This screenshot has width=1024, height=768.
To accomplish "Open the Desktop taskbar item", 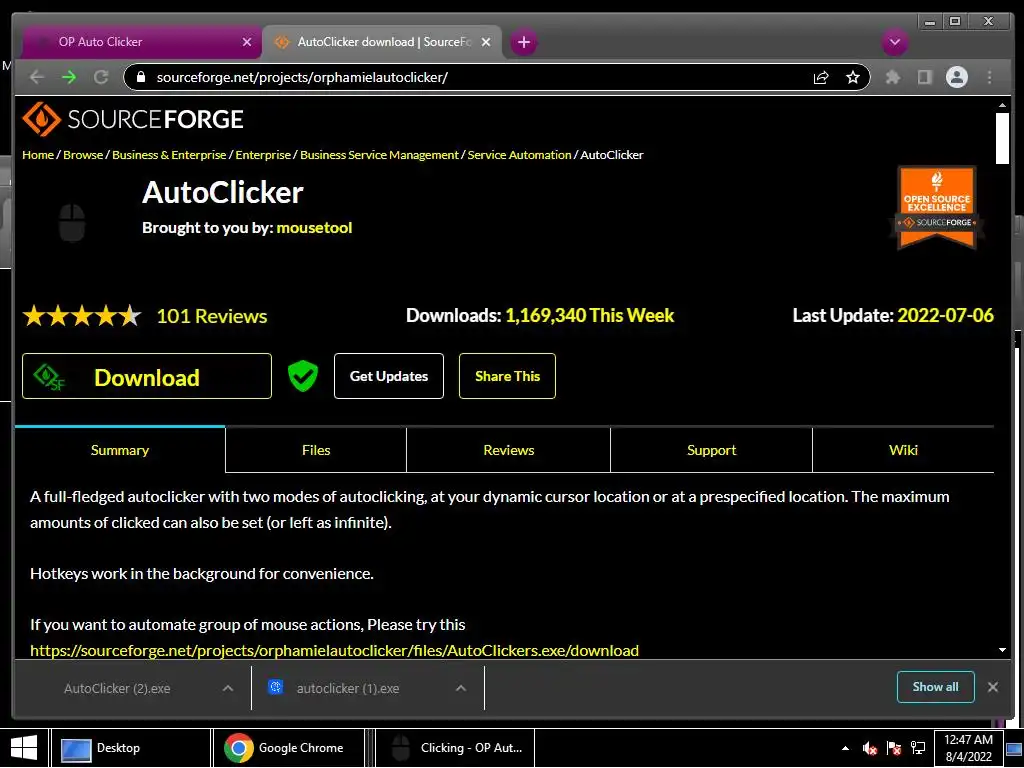I will coord(131,748).
